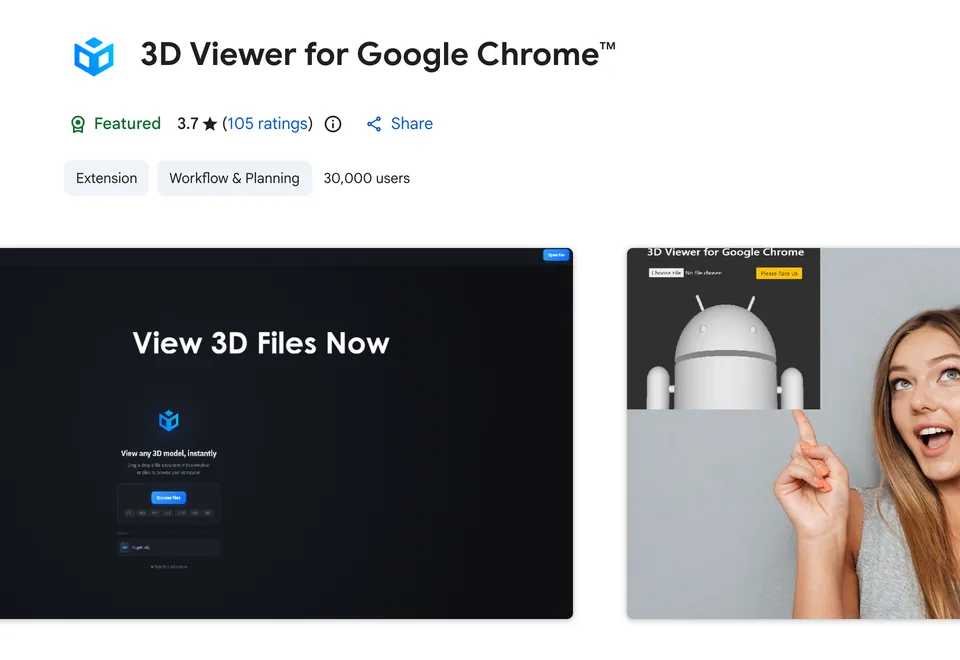Viewport: 960px width, 660px height.
Task: Open the Android model screenshot thumbnail
Action: 793,433
